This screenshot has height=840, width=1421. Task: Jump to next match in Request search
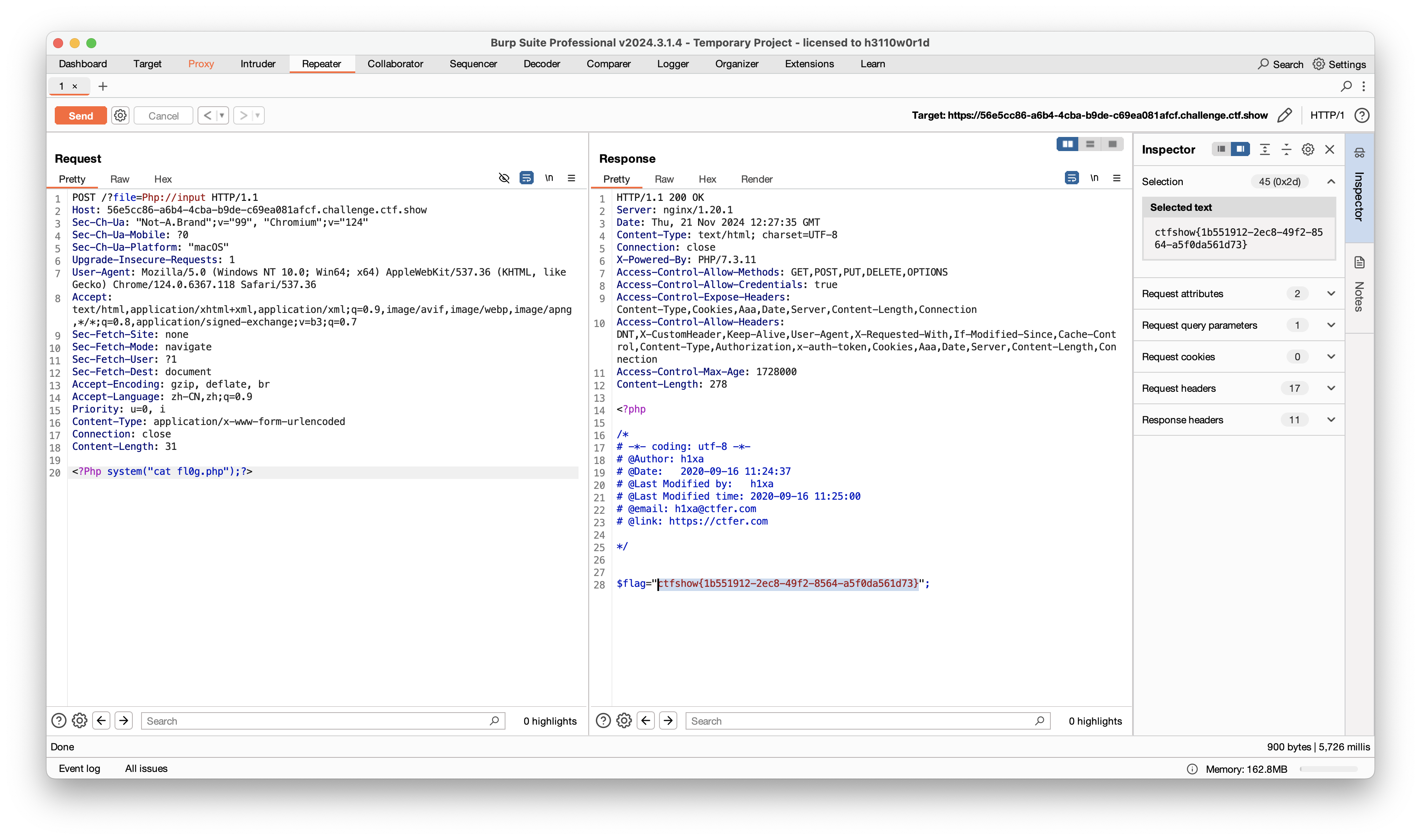tap(124, 720)
